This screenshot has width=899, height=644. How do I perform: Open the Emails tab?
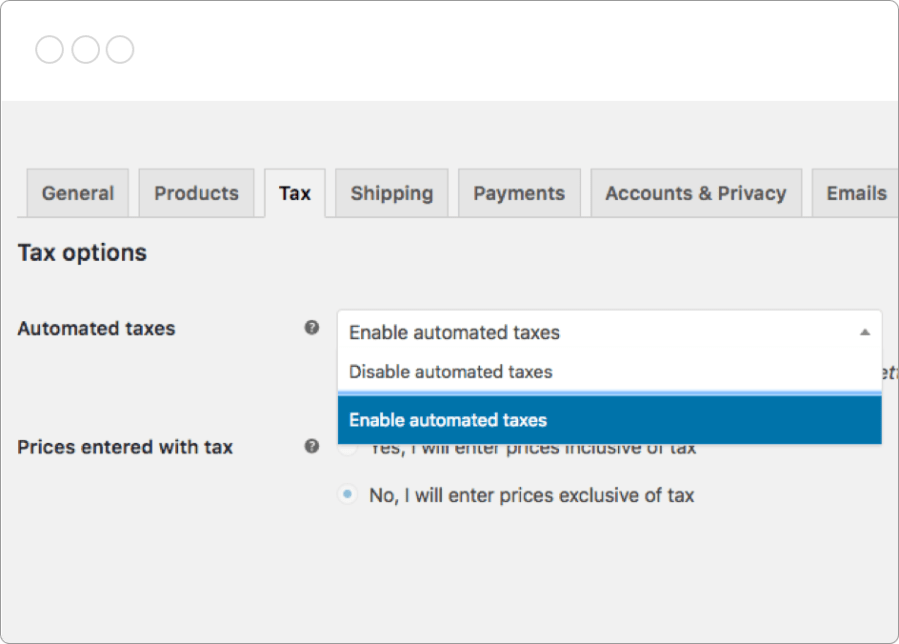tap(855, 194)
